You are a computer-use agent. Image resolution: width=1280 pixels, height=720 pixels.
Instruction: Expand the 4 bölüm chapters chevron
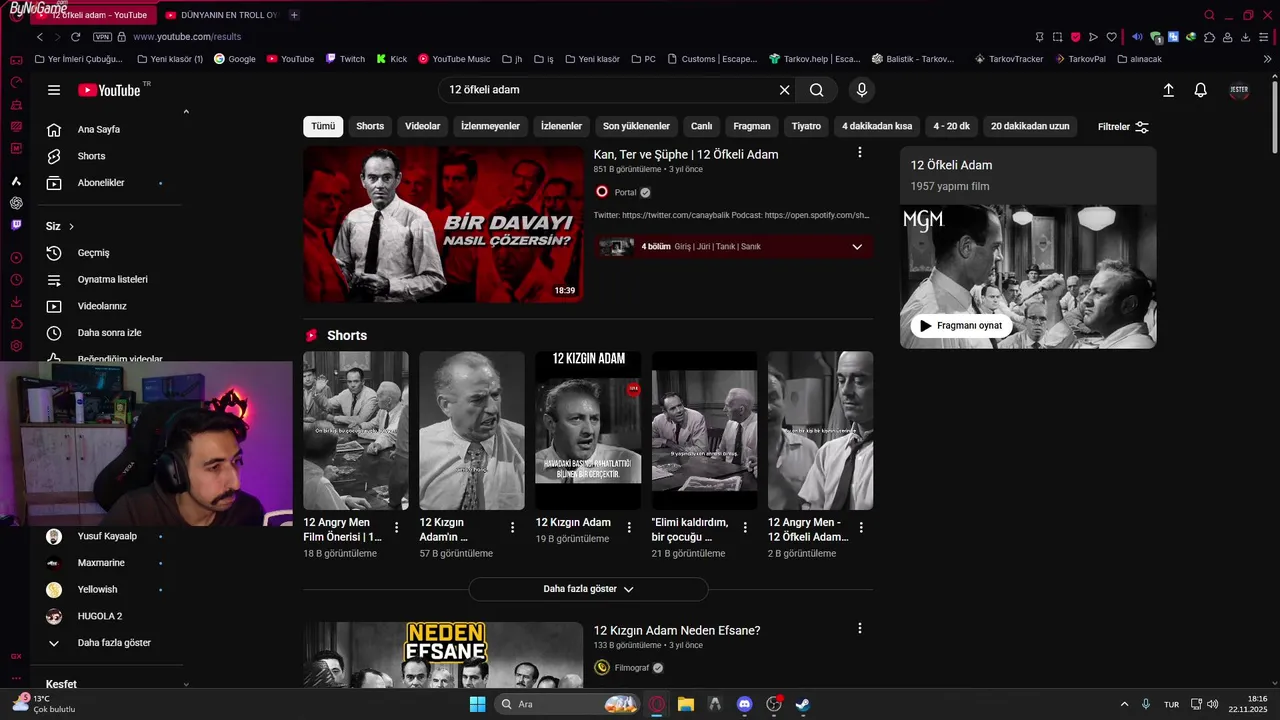(x=857, y=247)
